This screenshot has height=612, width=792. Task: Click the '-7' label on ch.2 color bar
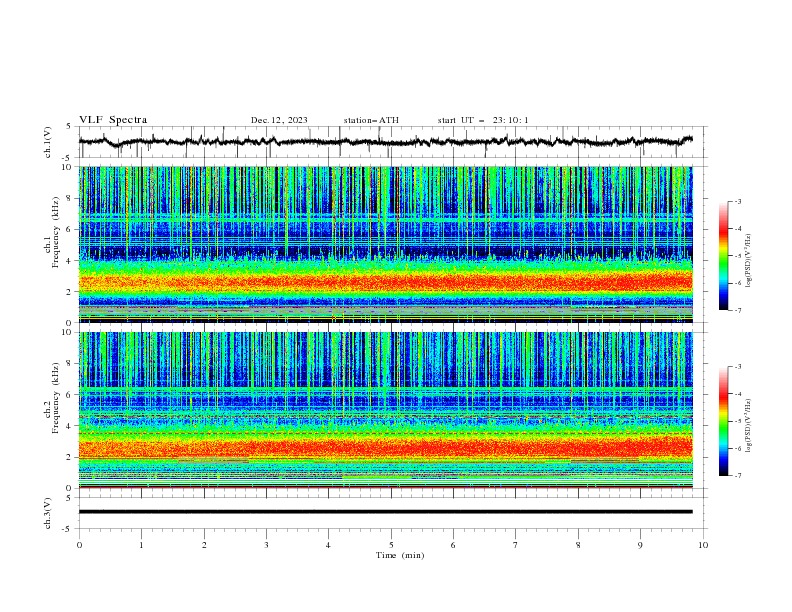[737, 475]
